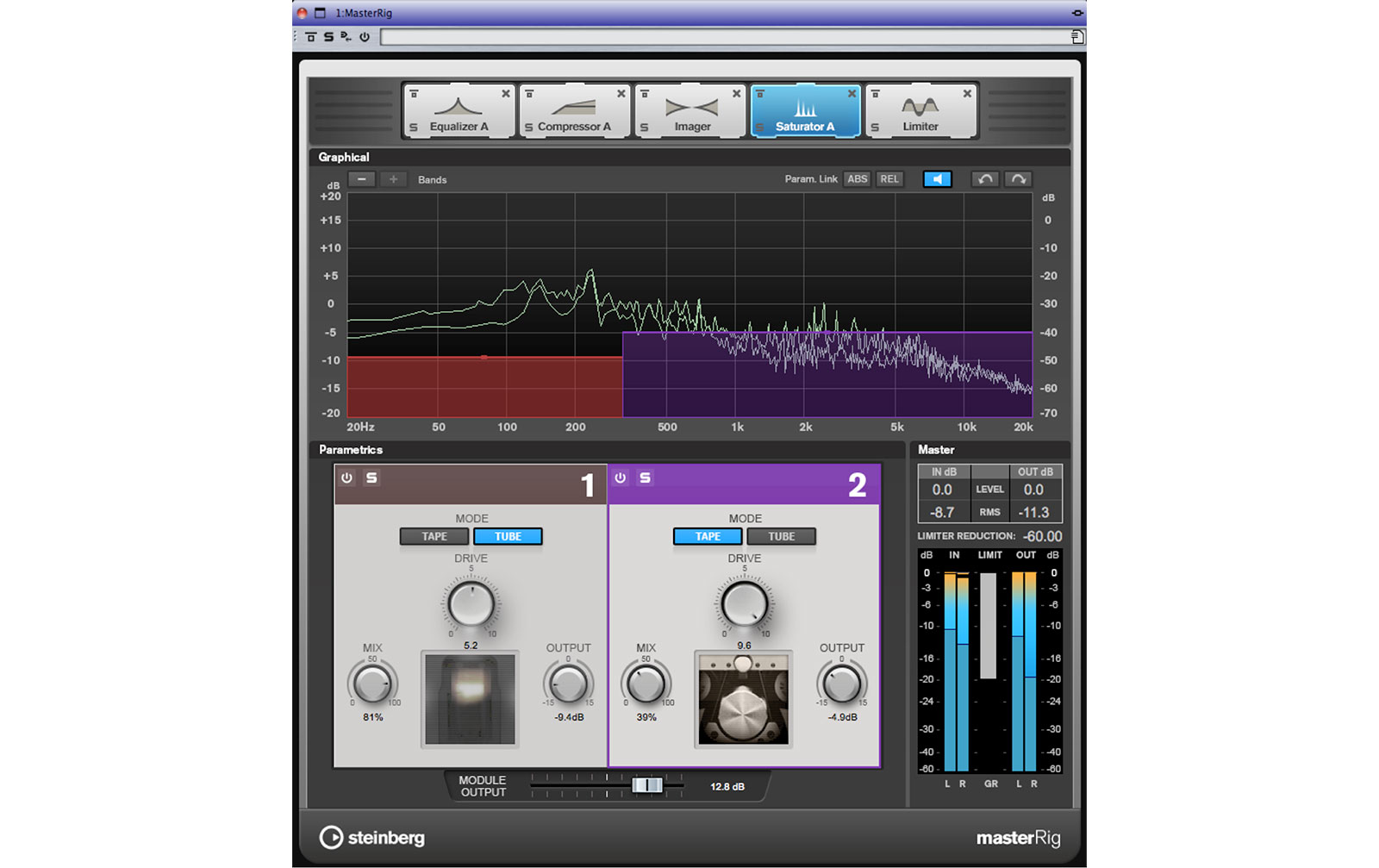Image resolution: width=1379 pixels, height=868 pixels.
Task: Remove the Saturator A module with X
Action: coord(852,93)
